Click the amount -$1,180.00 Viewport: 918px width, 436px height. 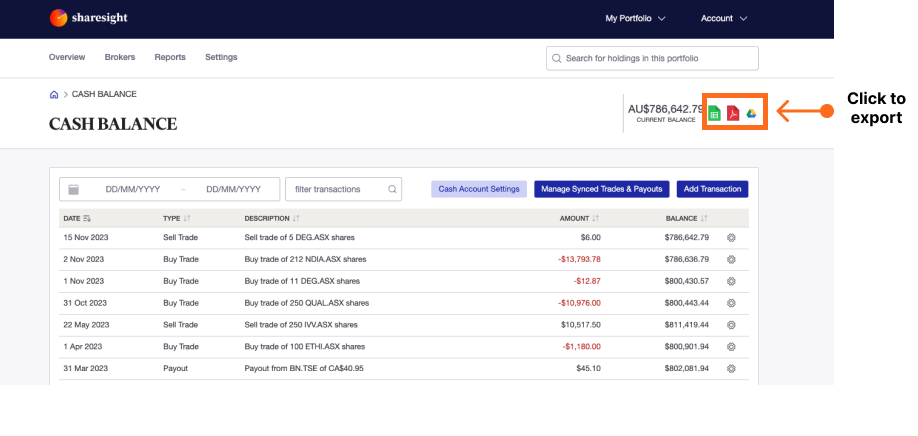tap(582, 346)
